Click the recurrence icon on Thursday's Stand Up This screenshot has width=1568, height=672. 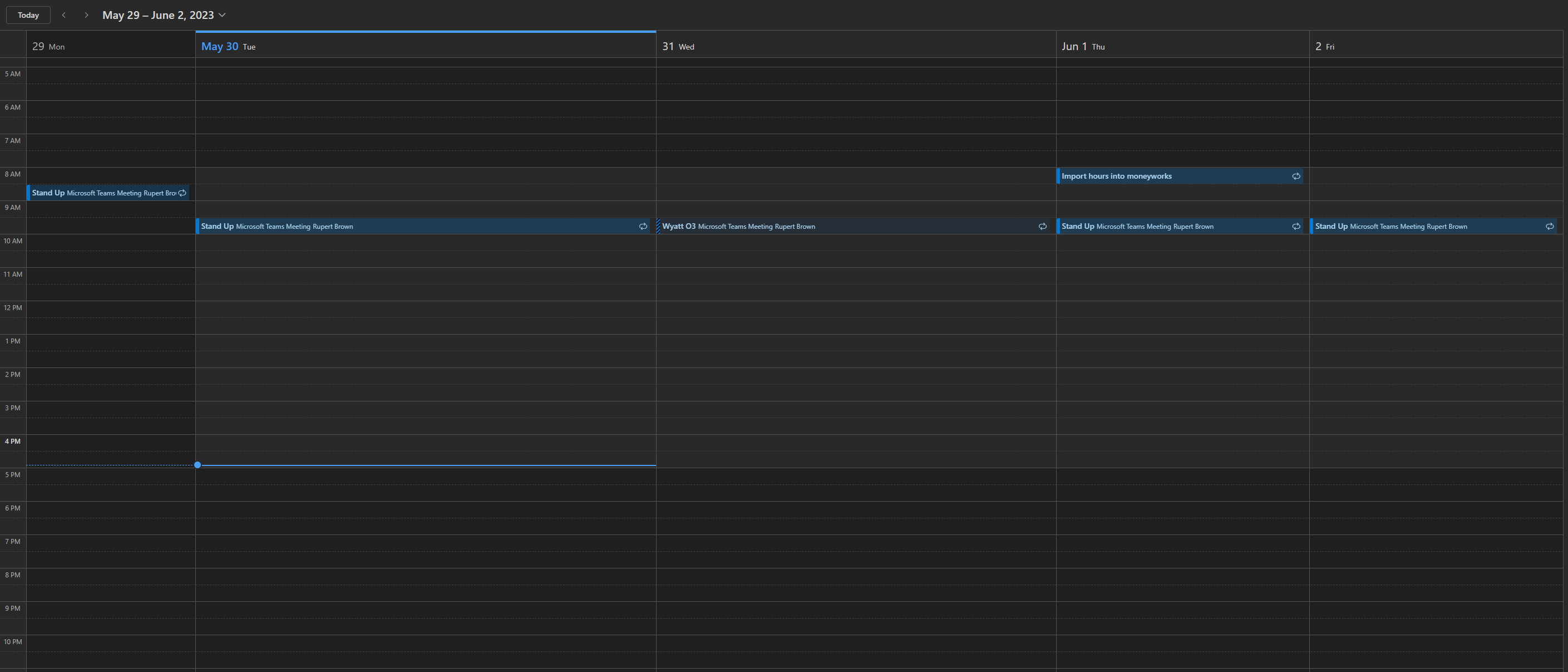click(1296, 226)
